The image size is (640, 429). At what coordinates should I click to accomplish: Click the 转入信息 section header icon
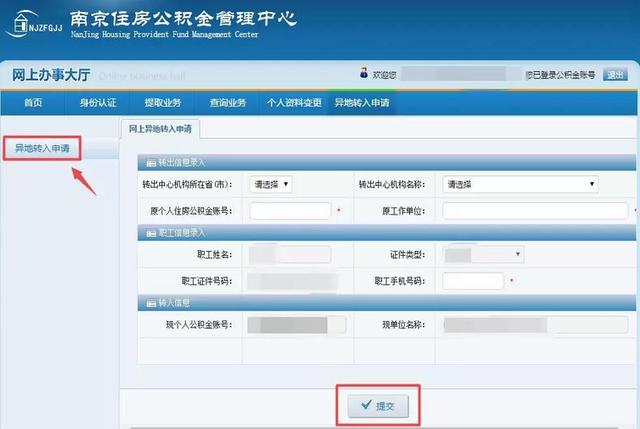pyautogui.click(x=151, y=303)
